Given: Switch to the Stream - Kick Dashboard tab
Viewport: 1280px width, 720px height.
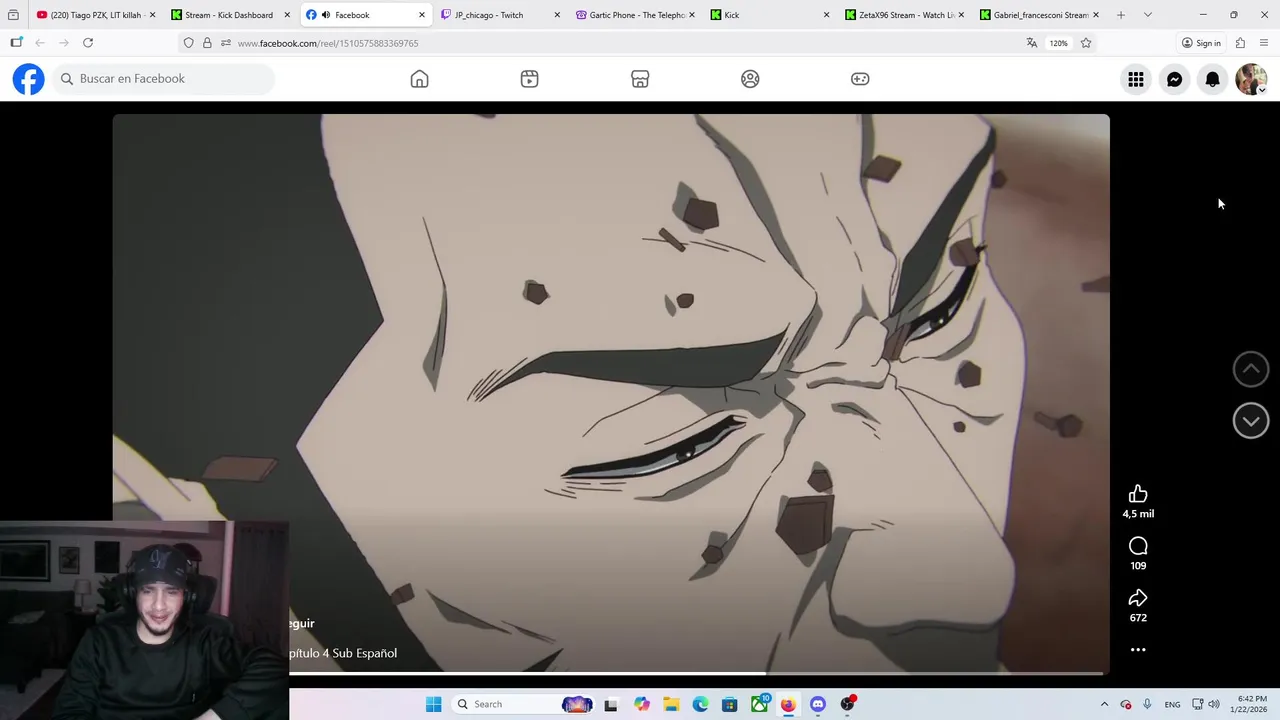Looking at the screenshot, I should point(231,15).
